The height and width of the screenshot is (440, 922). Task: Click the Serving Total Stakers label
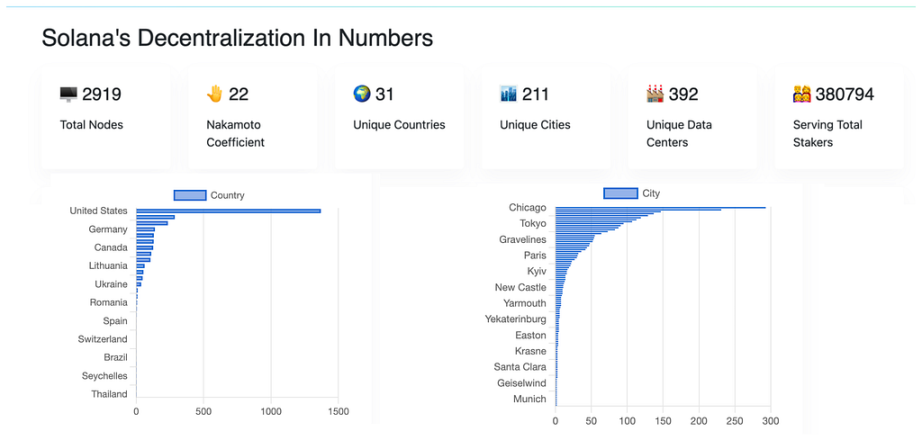[828, 134]
